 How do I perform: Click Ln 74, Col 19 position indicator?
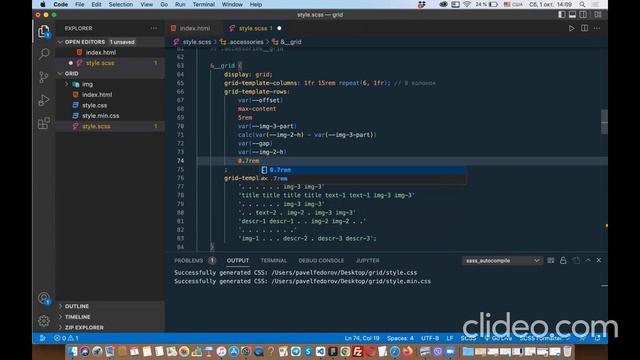click(x=362, y=338)
